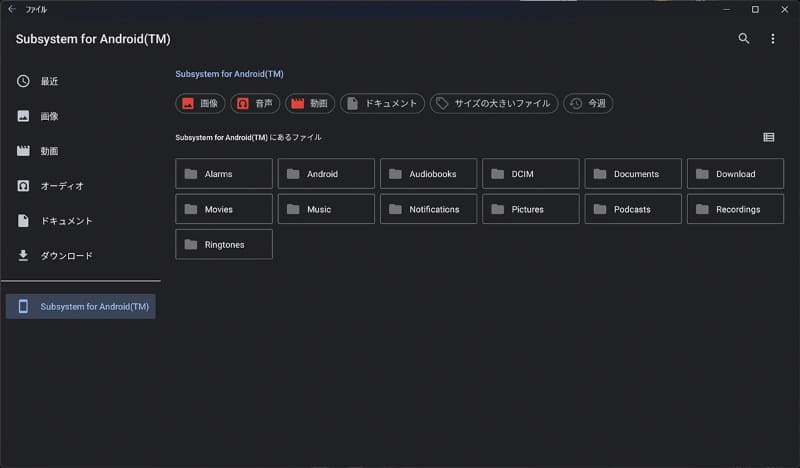Switch to list view layout icon
The image size is (800, 468).
(768, 137)
